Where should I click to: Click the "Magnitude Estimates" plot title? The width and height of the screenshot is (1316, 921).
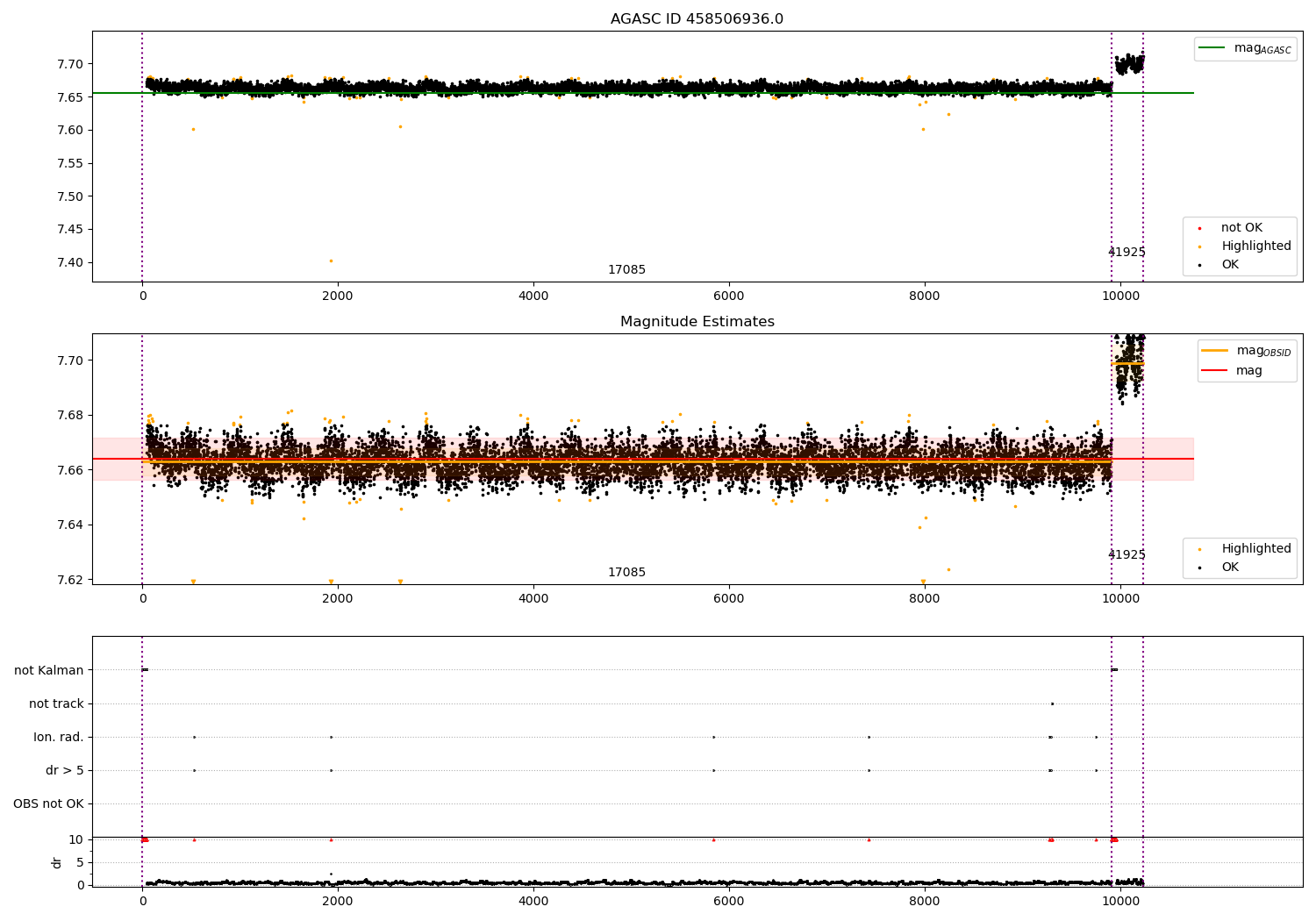tap(697, 322)
